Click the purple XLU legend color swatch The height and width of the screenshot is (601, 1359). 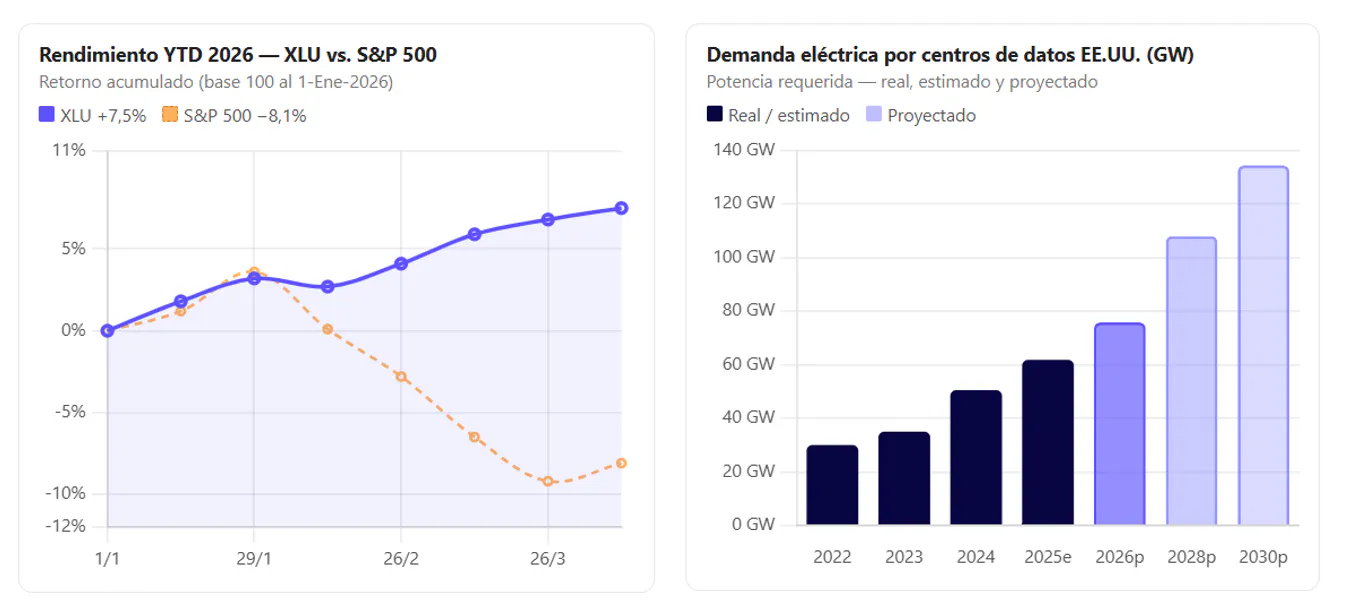click(47, 115)
